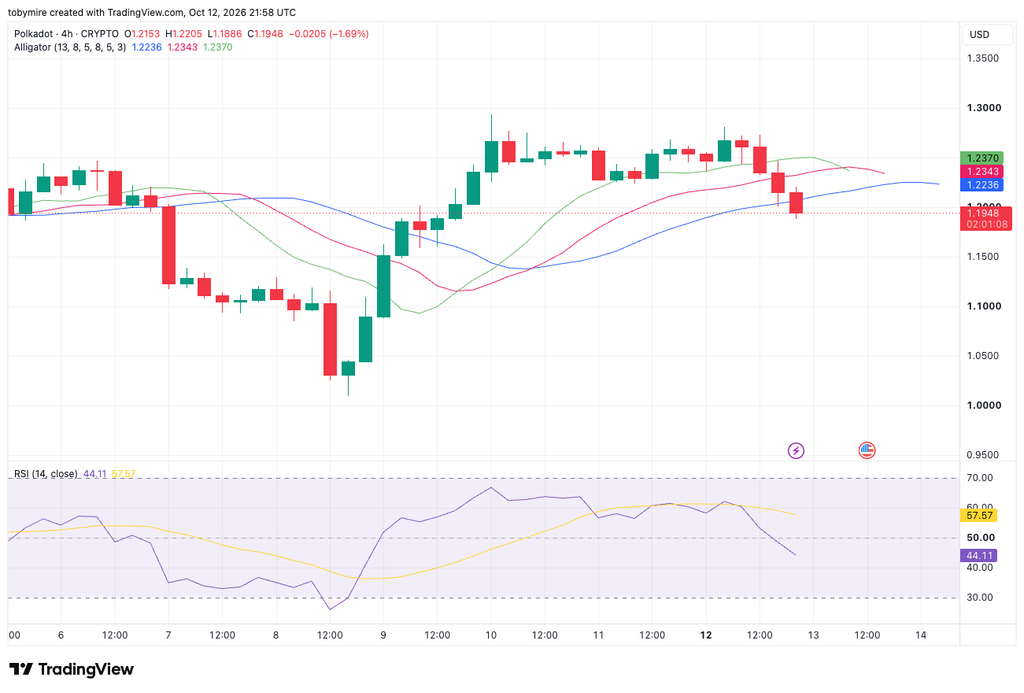Click date label 13 on time axis

click(x=813, y=635)
